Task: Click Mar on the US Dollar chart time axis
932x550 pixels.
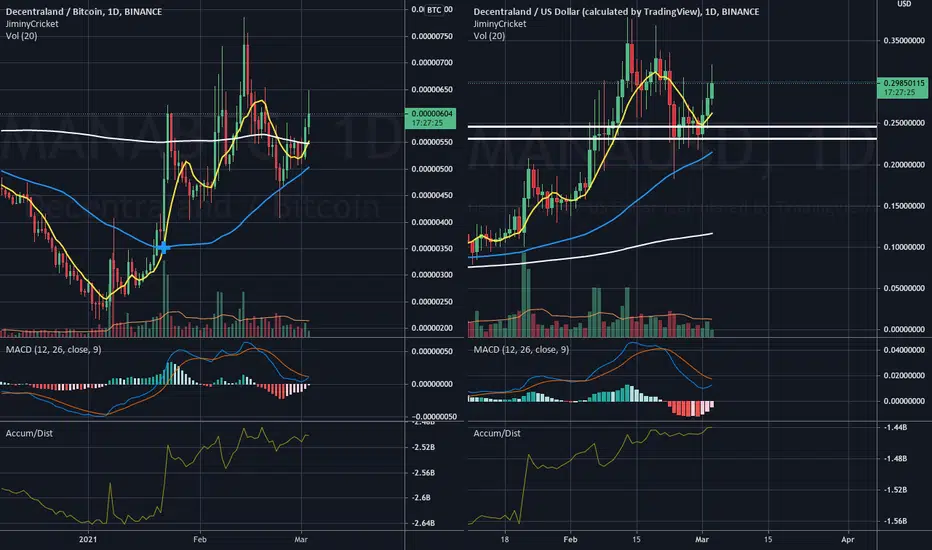Action: [702, 539]
